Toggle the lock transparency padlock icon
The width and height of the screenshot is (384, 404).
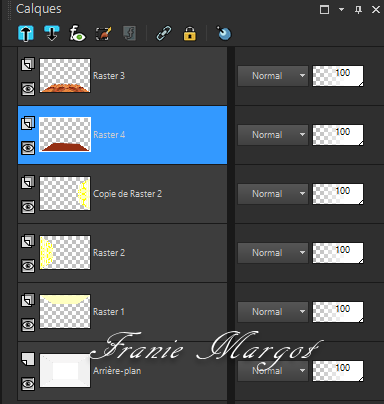pyautogui.click(x=190, y=33)
